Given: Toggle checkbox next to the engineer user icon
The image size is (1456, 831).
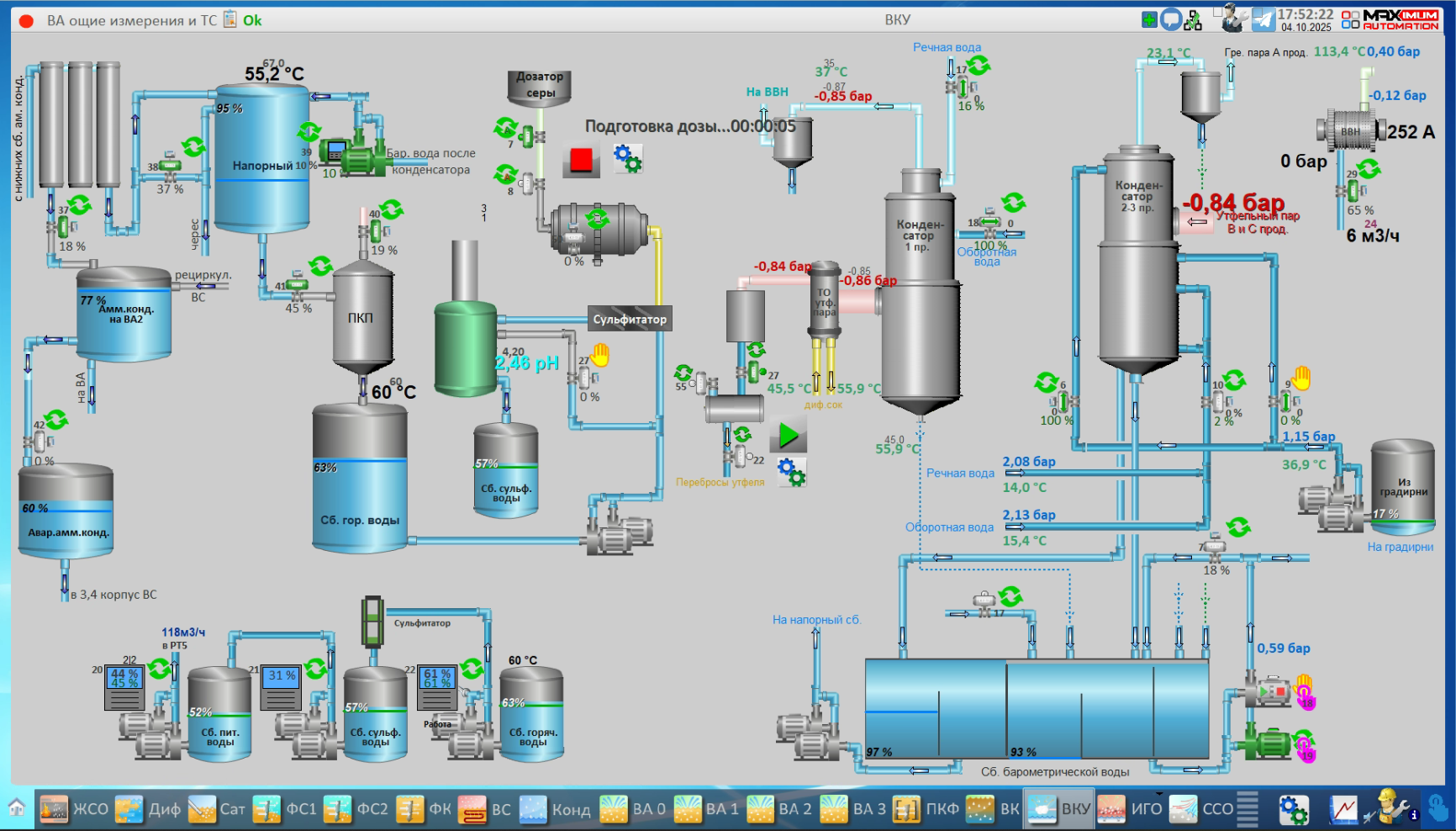Looking at the screenshot, I should [x=1217, y=13].
